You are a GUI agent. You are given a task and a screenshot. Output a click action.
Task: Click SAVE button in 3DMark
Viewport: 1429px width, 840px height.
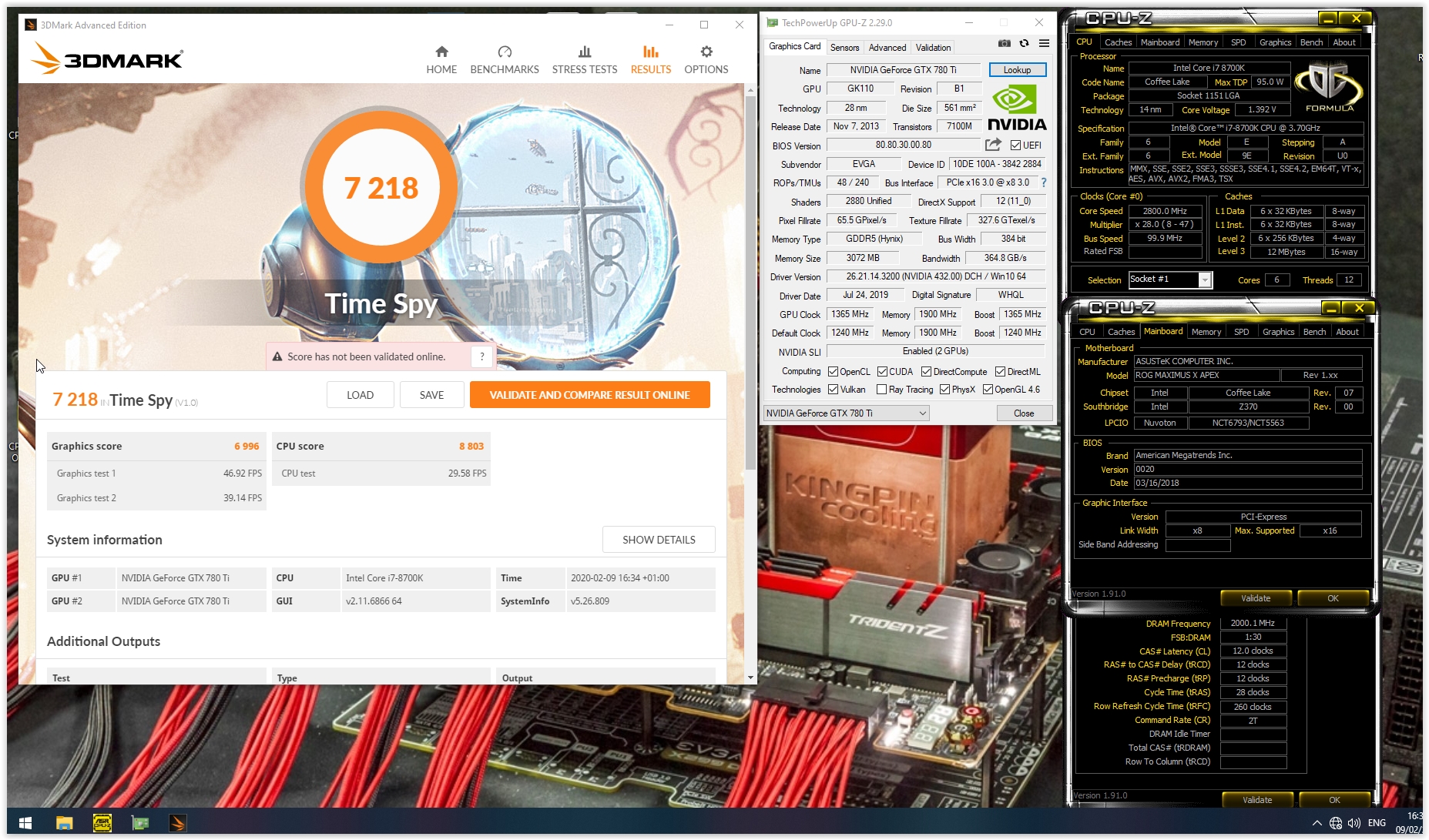431,395
